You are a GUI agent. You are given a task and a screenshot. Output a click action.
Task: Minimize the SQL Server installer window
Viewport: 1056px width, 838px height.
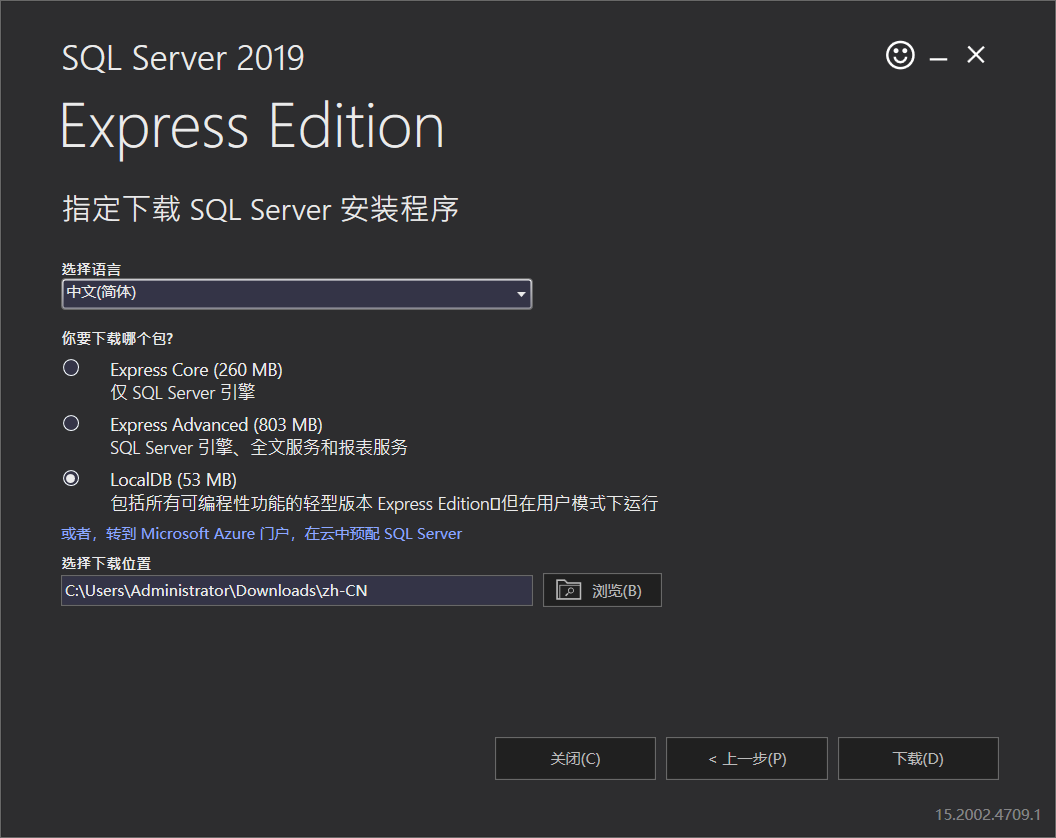(x=937, y=57)
